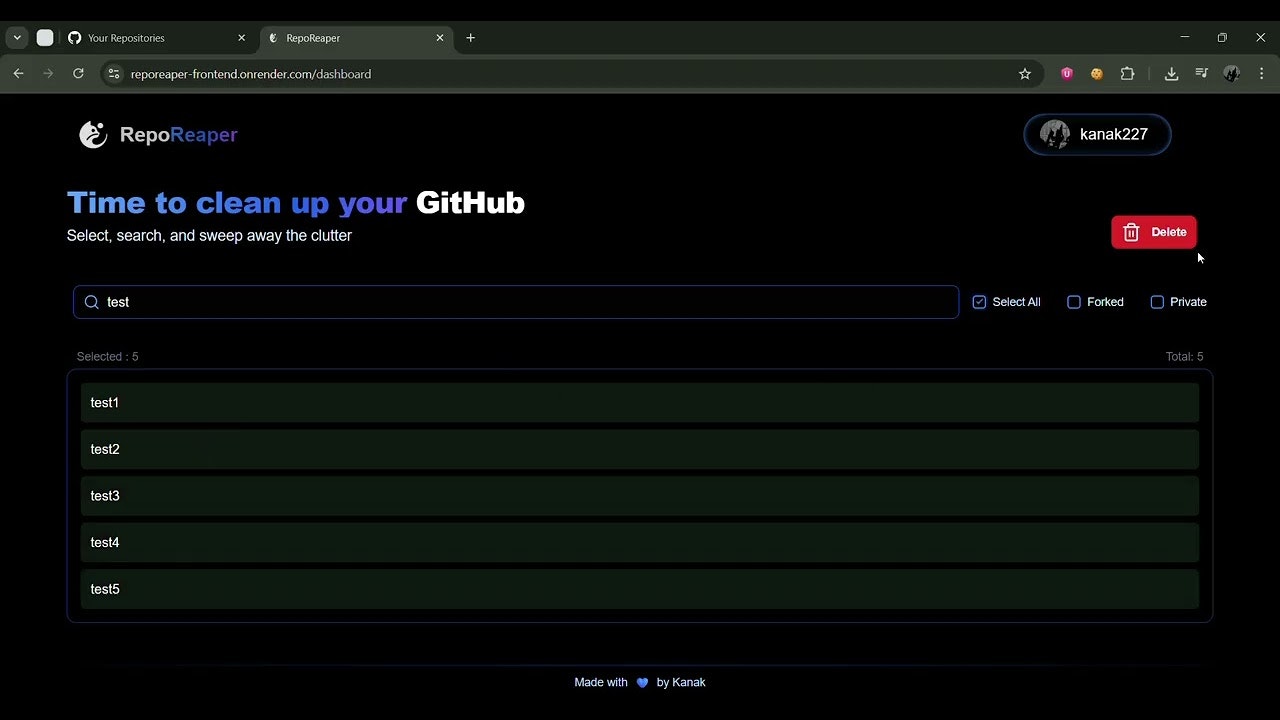The width and height of the screenshot is (1280, 720).
Task: Click the 'Time to clean up your GitHub' heading
Action: 296,203
